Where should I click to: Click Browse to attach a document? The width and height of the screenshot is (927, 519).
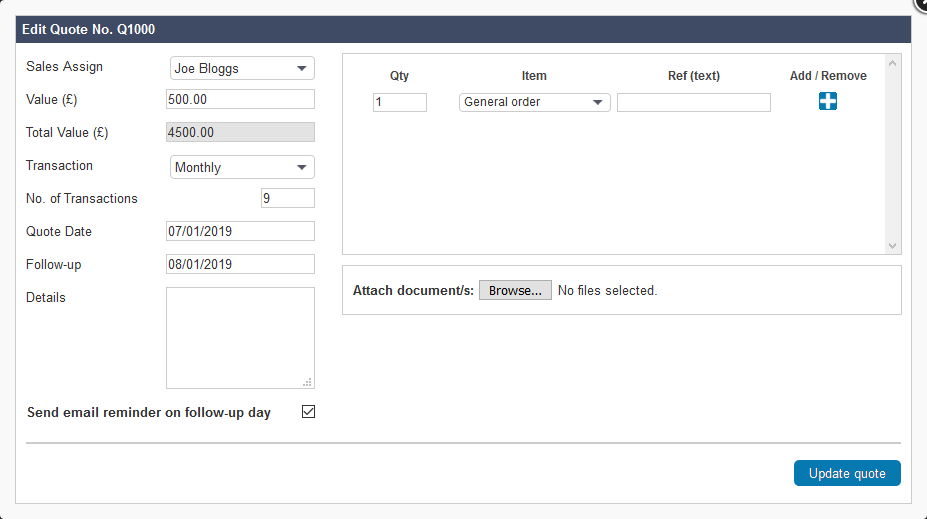click(515, 290)
